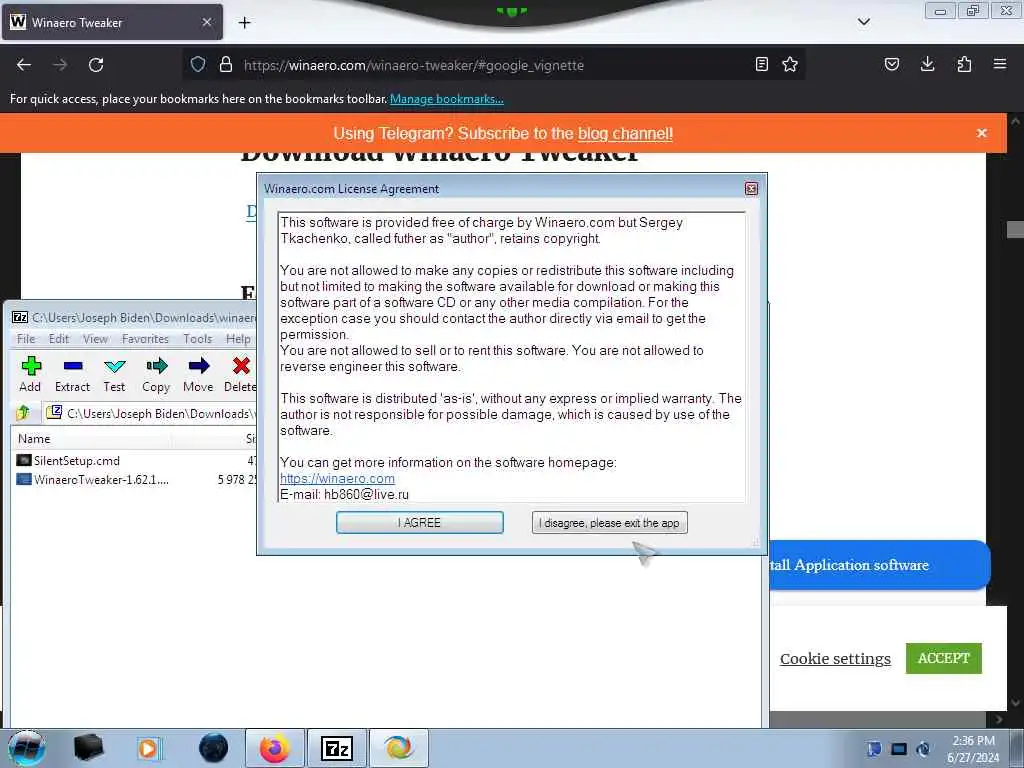This screenshot has width=1024, height=768.
Task: Bookmark this page with star icon
Action: (790, 64)
